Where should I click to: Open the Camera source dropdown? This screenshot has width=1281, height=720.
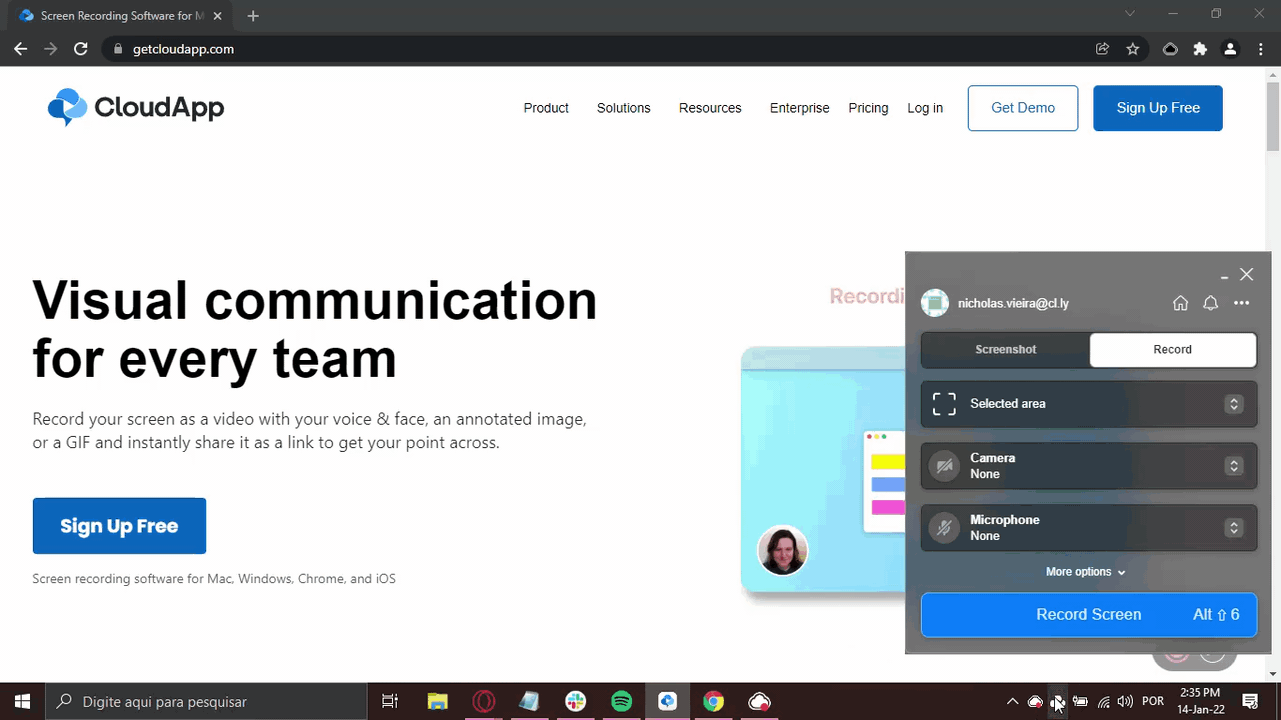1234,466
